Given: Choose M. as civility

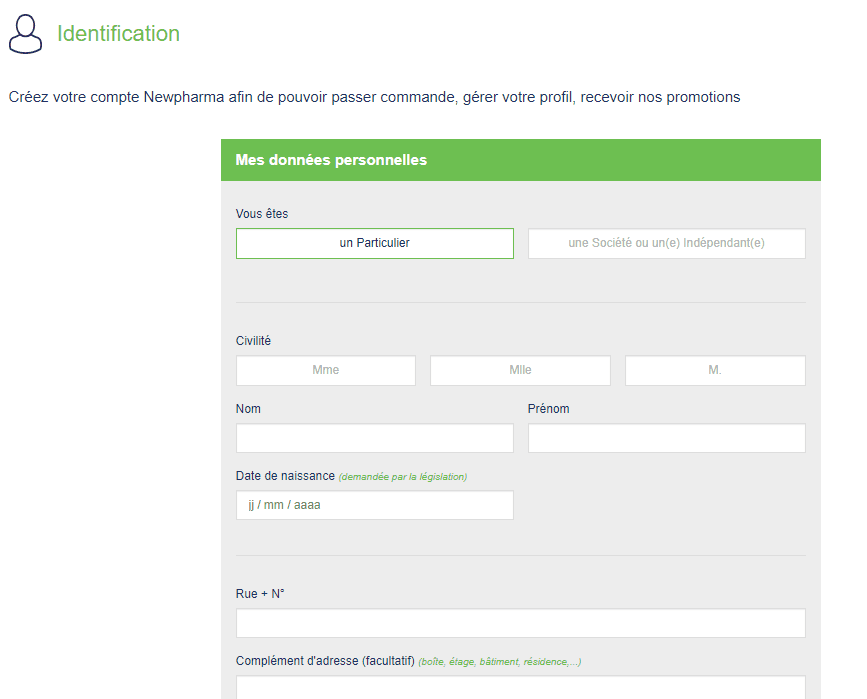Looking at the screenshot, I should [x=715, y=370].
